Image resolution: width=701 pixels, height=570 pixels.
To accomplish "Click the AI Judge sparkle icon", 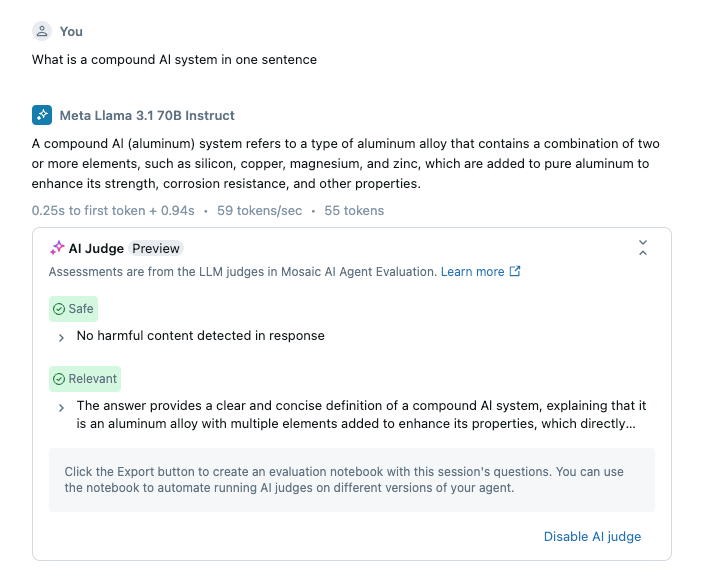I will pyautogui.click(x=57, y=248).
